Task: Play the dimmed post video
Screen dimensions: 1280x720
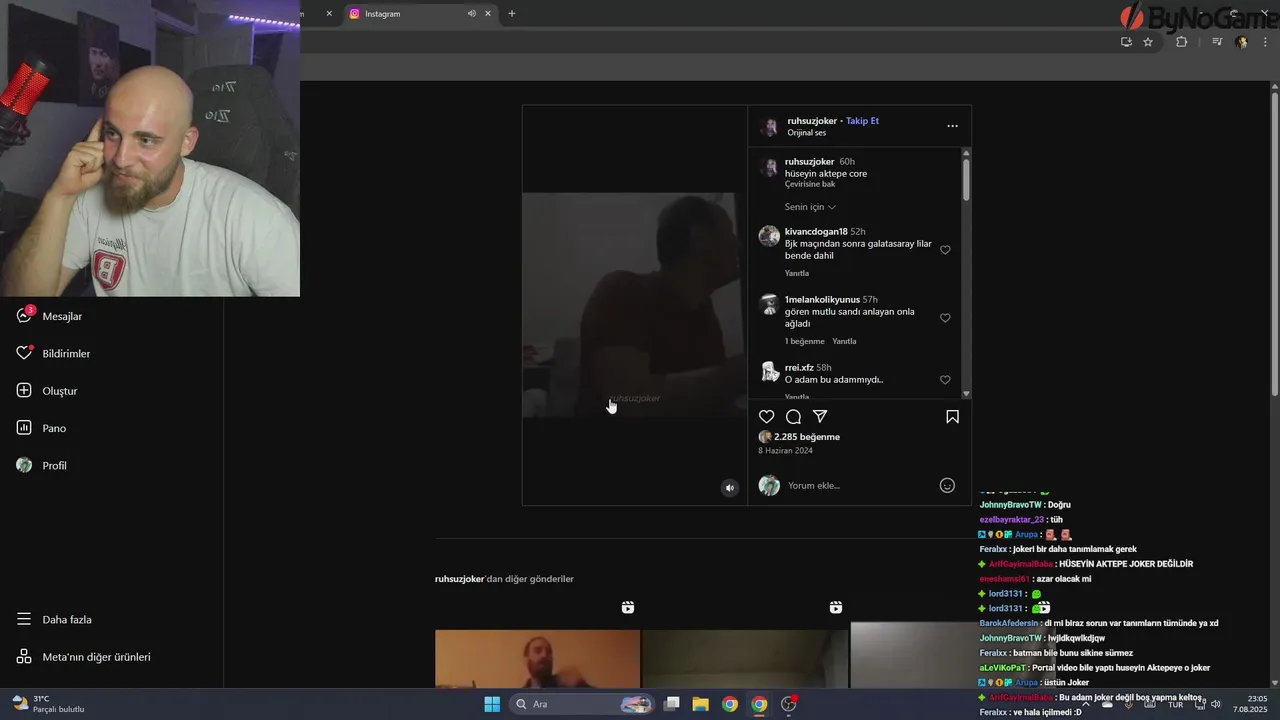Action: pos(634,305)
